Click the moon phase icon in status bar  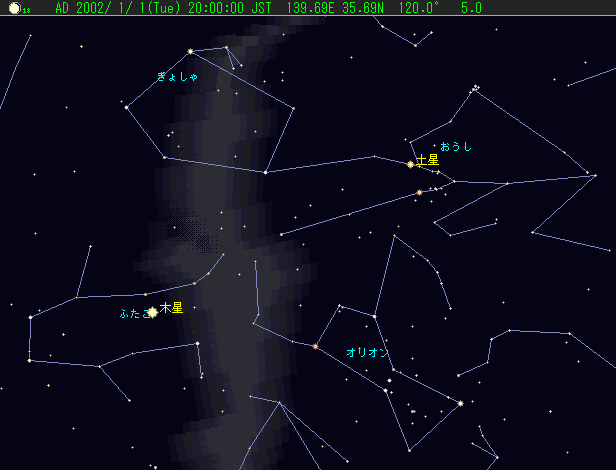tap(14, 8)
